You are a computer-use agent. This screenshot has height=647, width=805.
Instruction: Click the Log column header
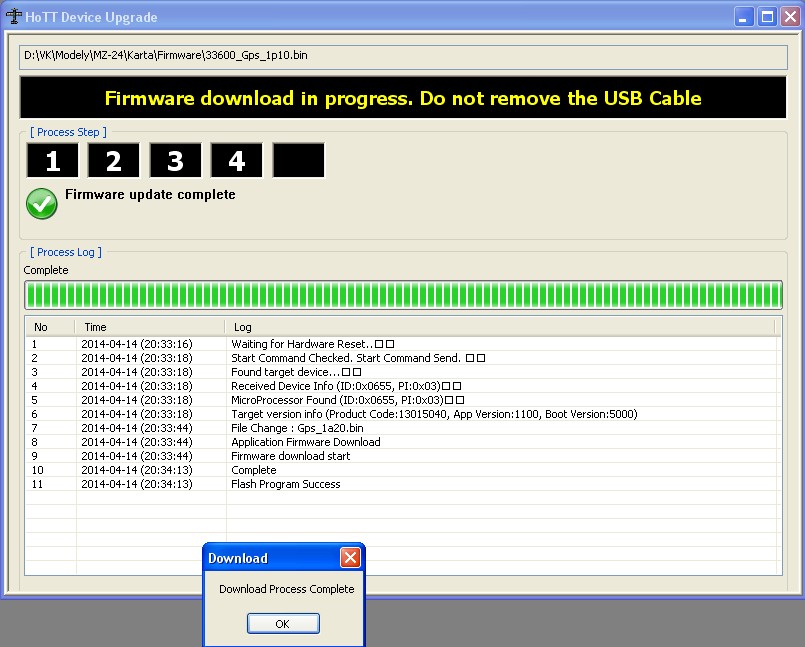point(500,327)
